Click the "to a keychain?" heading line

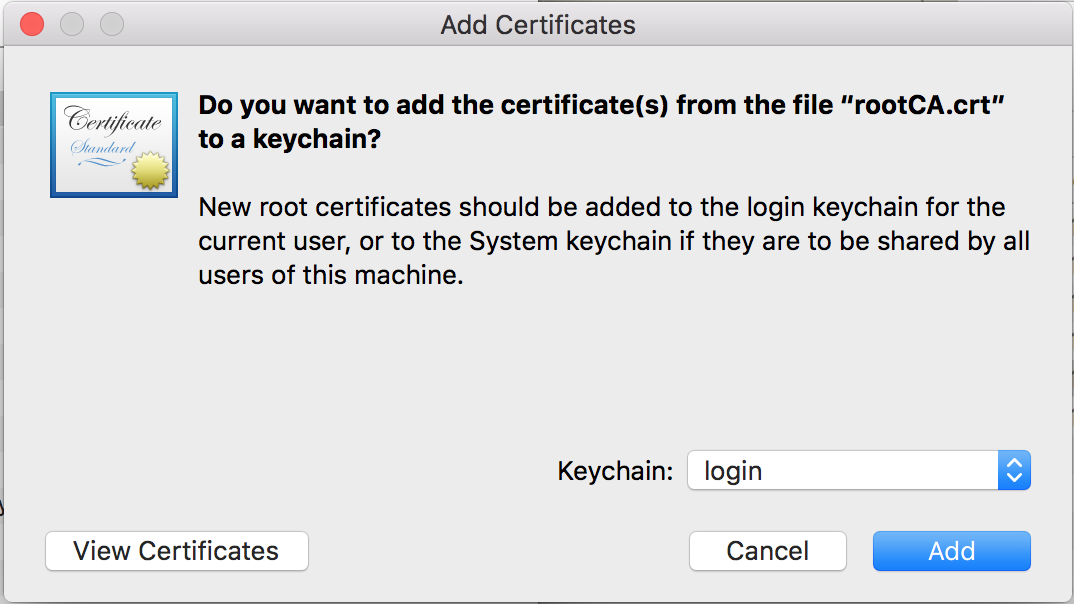coord(290,140)
